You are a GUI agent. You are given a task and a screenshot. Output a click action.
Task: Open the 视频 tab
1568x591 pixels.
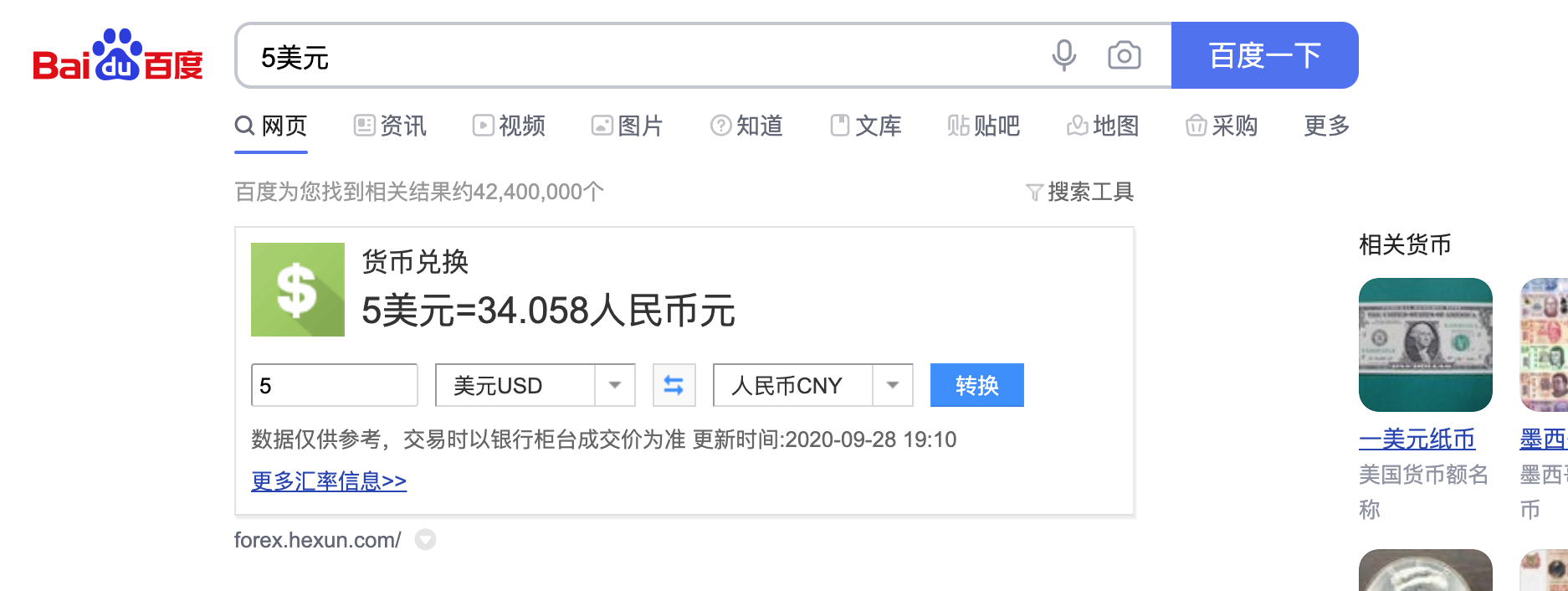click(x=509, y=126)
